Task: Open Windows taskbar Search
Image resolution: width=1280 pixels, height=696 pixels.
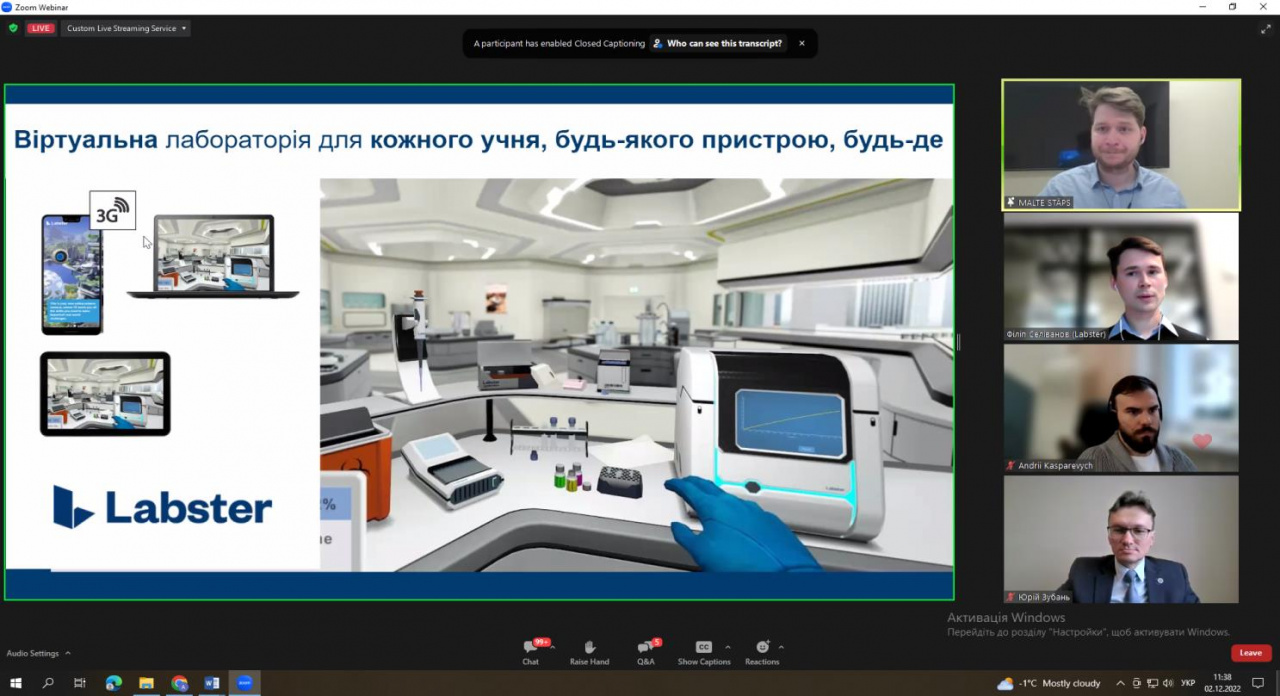Action: 48,683
